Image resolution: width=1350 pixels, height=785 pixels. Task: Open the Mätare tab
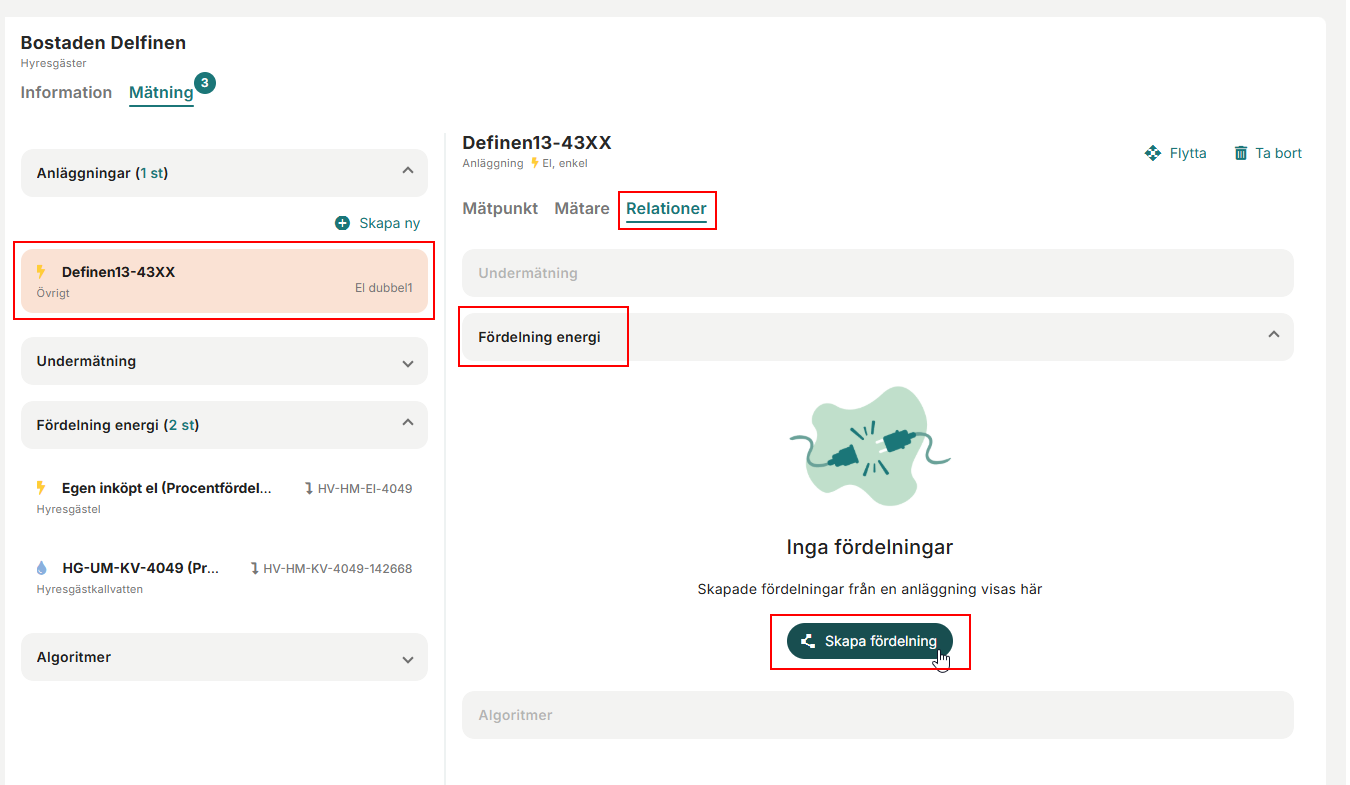582,209
